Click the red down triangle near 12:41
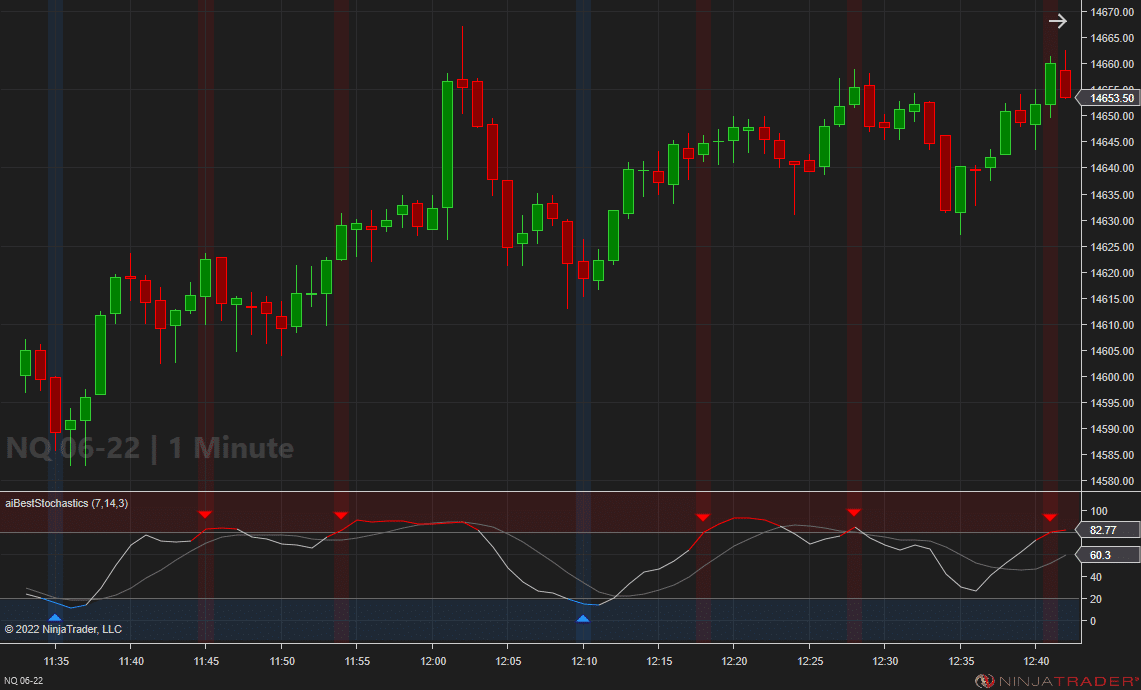Viewport: 1141px width, 690px height. pos(1050,517)
